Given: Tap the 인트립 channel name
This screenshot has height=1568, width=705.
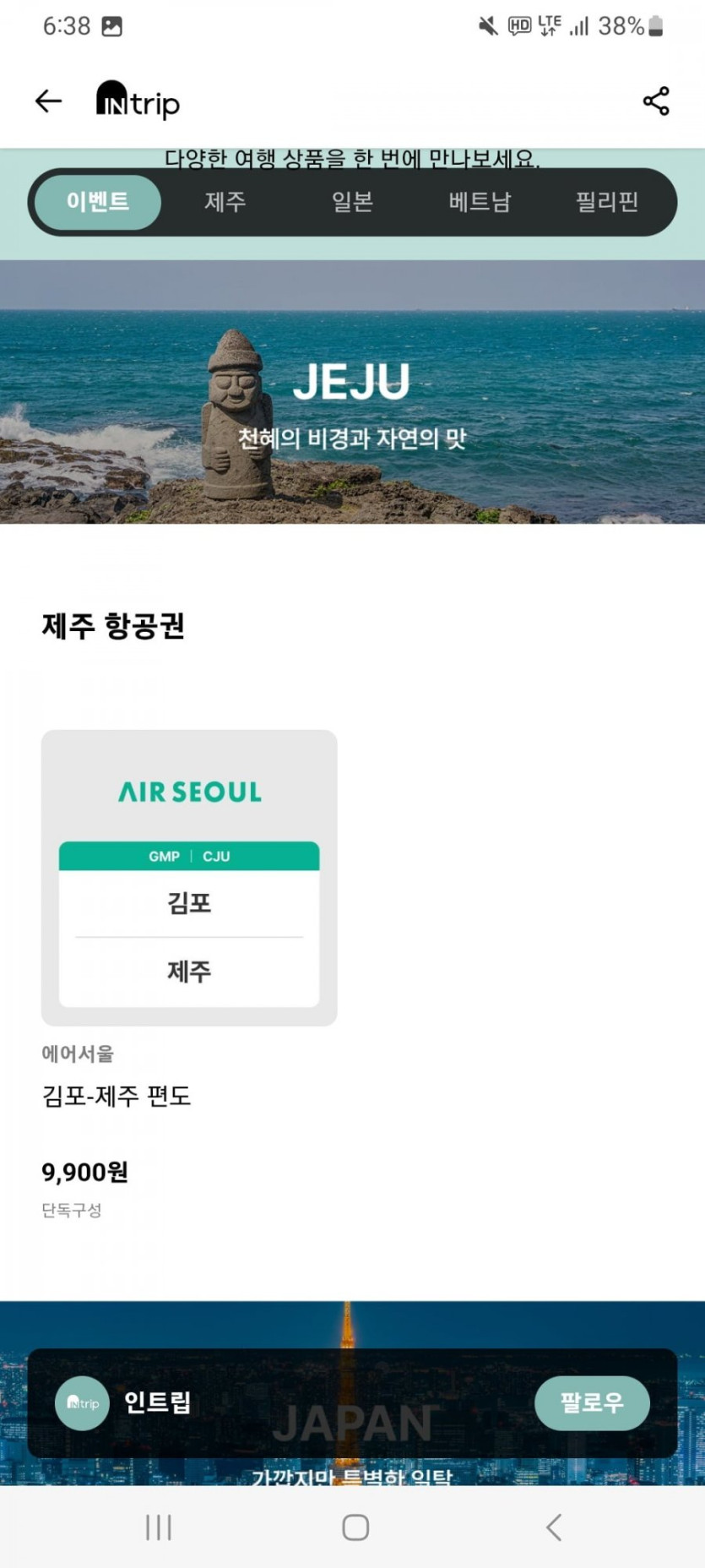Looking at the screenshot, I should tap(158, 1403).
